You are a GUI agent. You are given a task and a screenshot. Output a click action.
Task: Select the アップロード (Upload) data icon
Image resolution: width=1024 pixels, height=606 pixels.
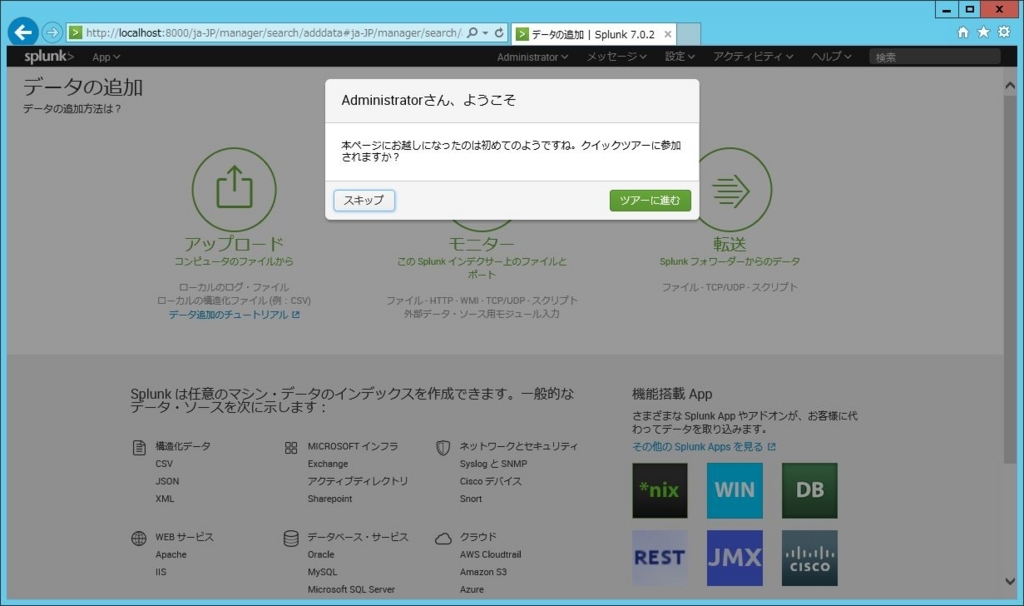pyautogui.click(x=235, y=186)
